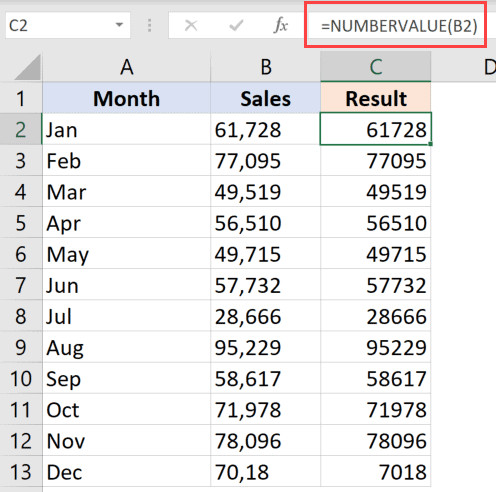Select column A header

click(x=127, y=67)
